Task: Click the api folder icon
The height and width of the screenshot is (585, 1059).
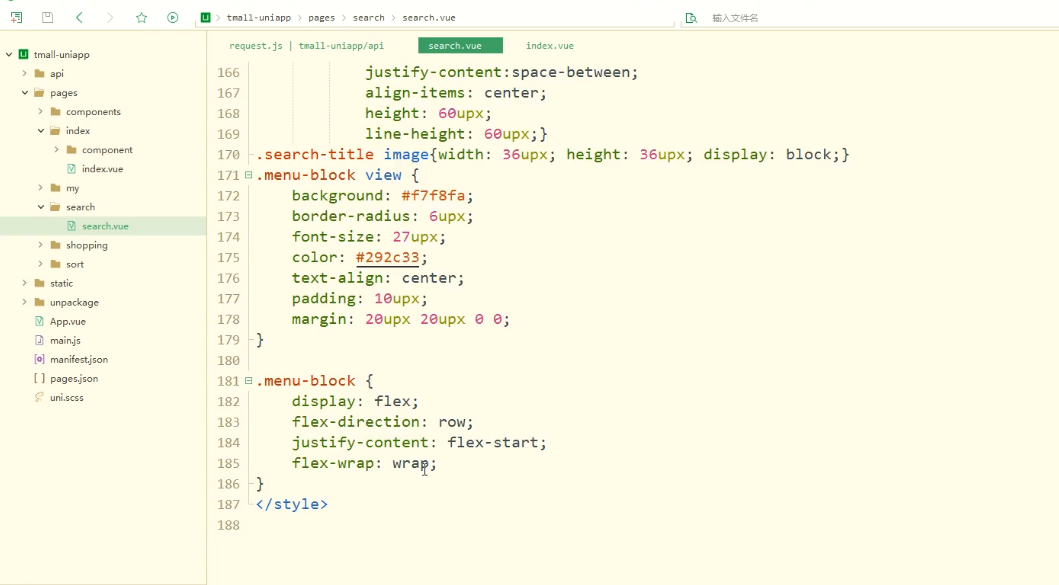Action: point(40,74)
